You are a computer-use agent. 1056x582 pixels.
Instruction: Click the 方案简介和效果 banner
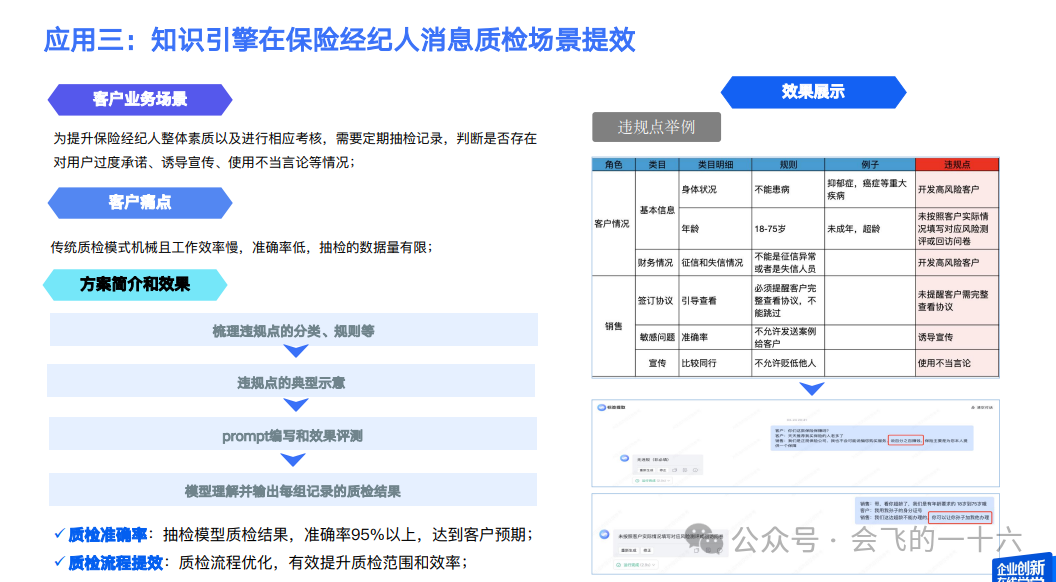[x=135, y=284]
